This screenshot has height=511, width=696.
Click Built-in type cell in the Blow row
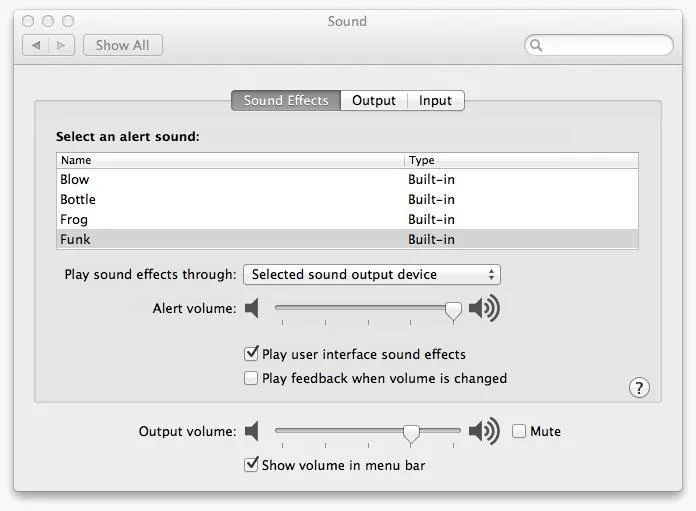[x=431, y=179]
